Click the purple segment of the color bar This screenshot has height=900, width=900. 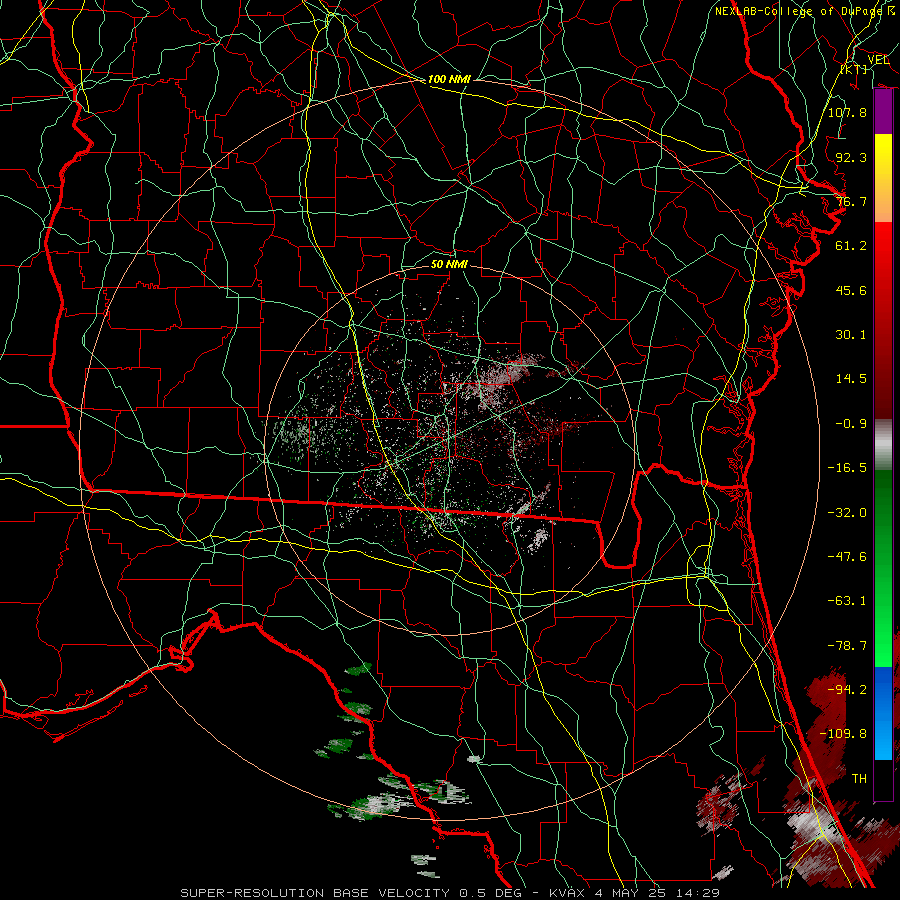[883, 111]
